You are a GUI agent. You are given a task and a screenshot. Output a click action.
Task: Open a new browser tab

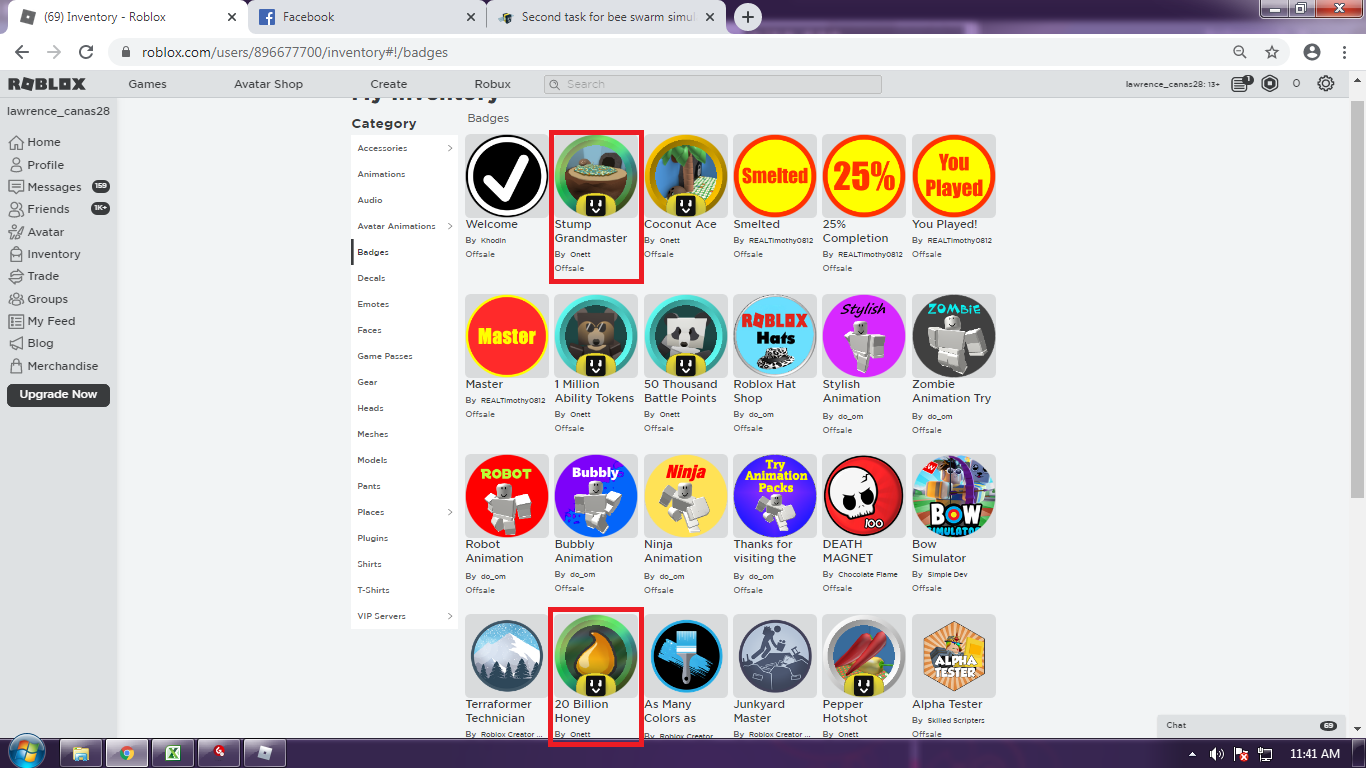pyautogui.click(x=747, y=17)
